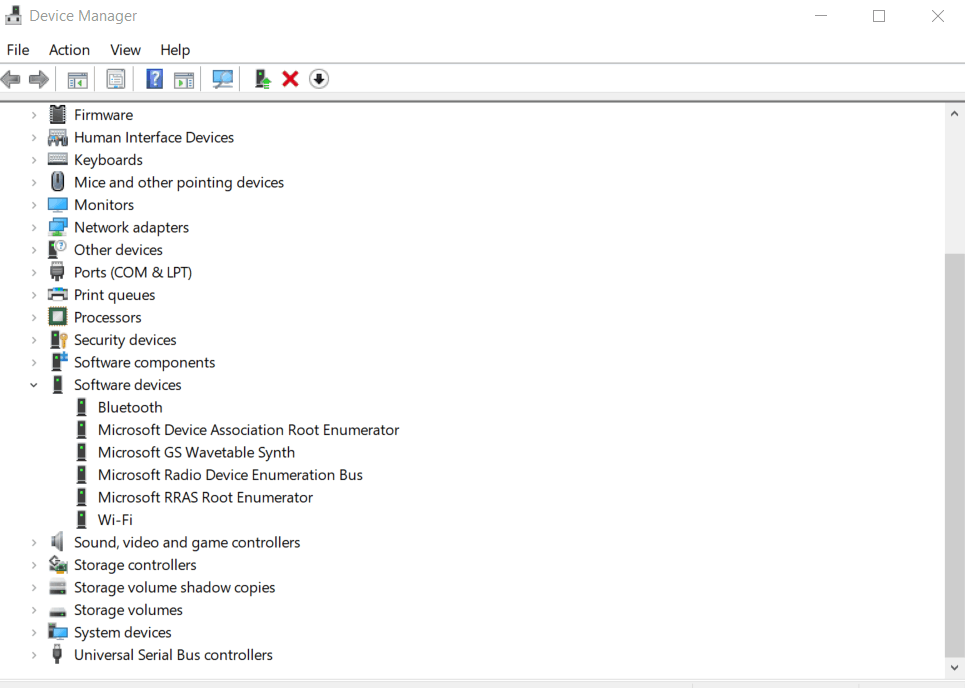Select the Wi-Fi software device
This screenshot has height=688, width=965.
tap(115, 520)
